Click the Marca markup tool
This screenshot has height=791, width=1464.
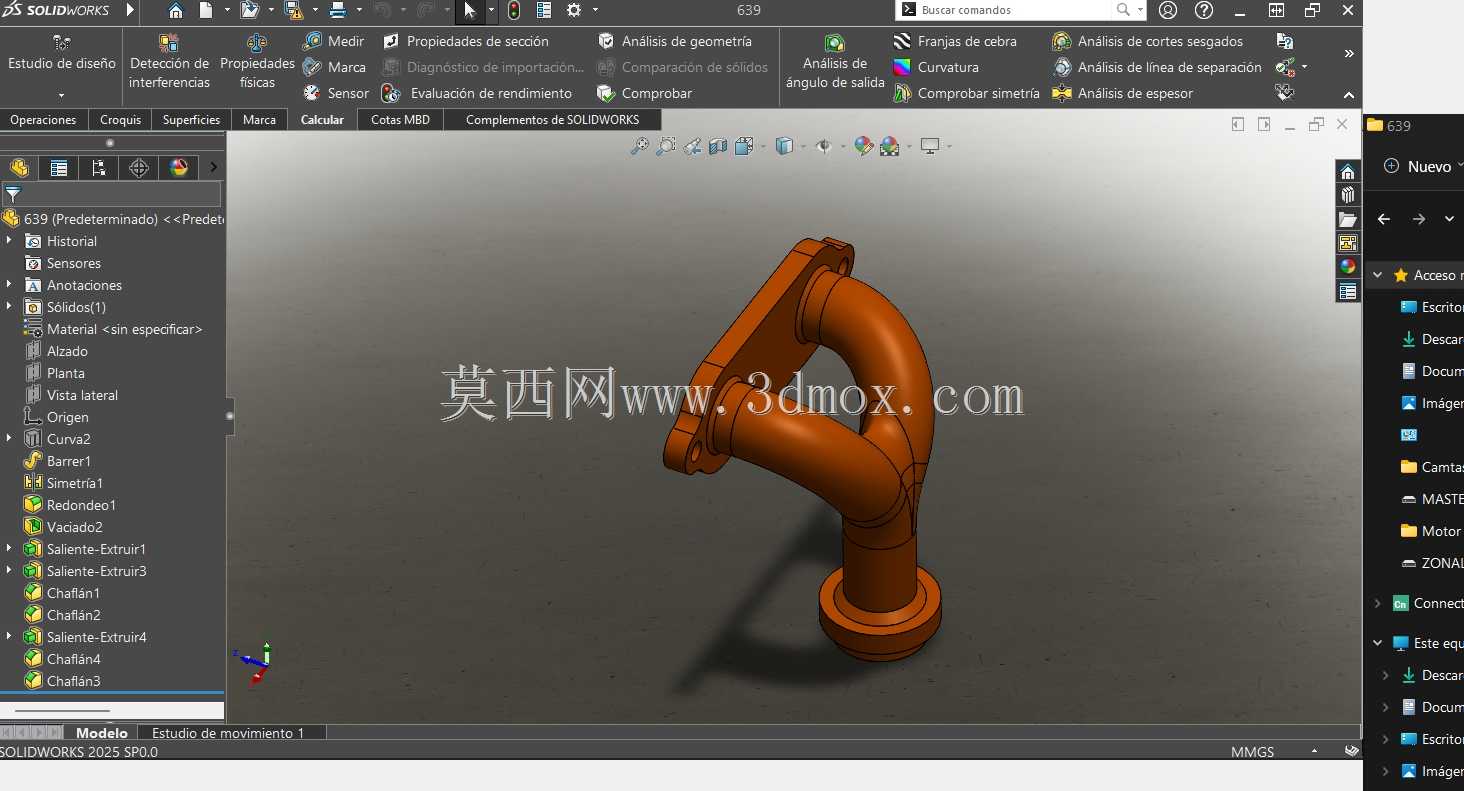coord(334,67)
